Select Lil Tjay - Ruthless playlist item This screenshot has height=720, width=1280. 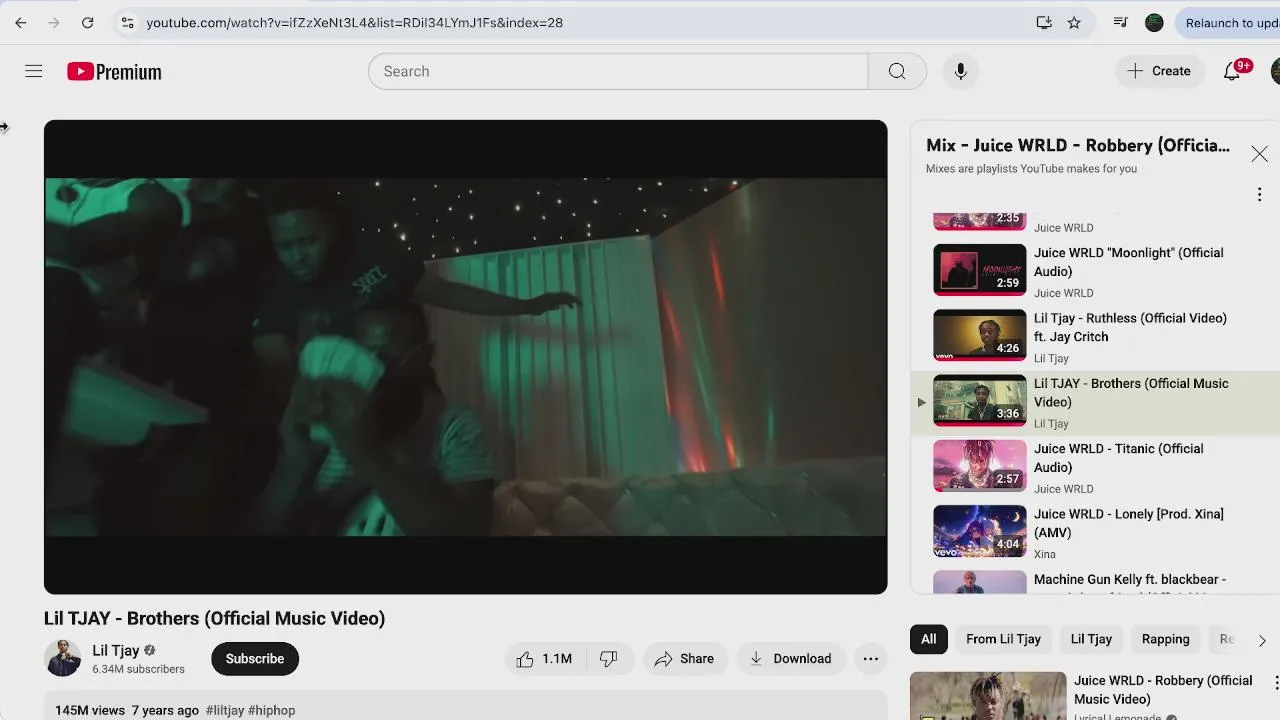[1095, 336]
